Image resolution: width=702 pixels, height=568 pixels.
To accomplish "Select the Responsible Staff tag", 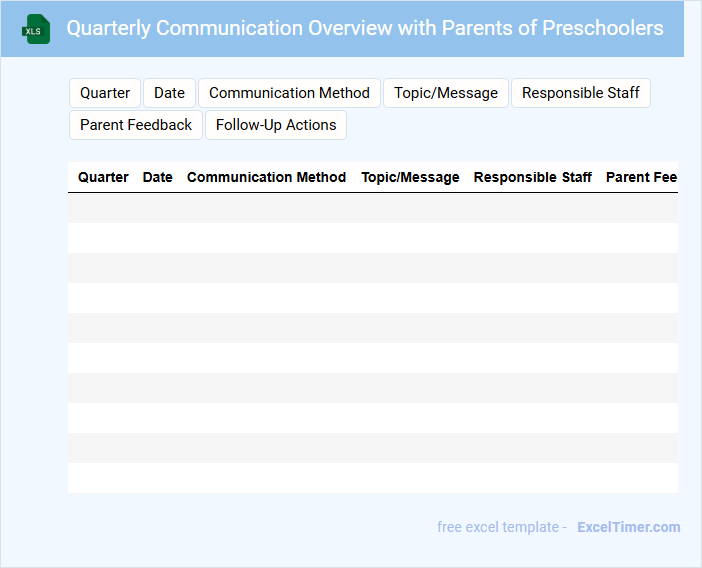I will point(580,93).
